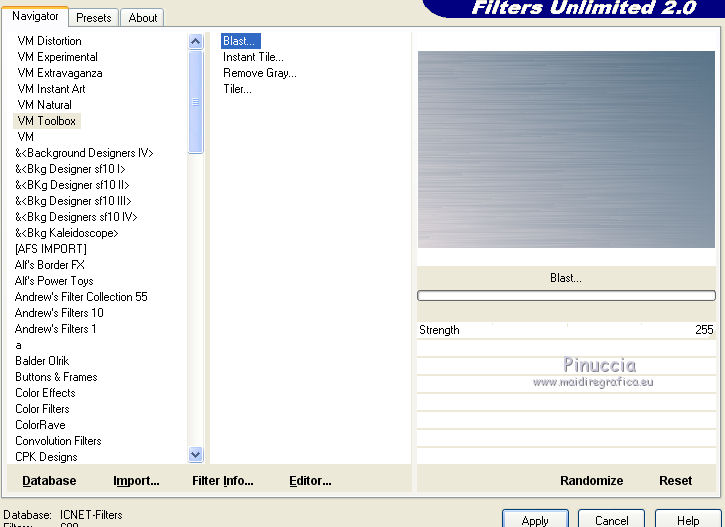This screenshot has width=725, height=527.
Task: Select VM Toolbox category
Action: click(47, 121)
